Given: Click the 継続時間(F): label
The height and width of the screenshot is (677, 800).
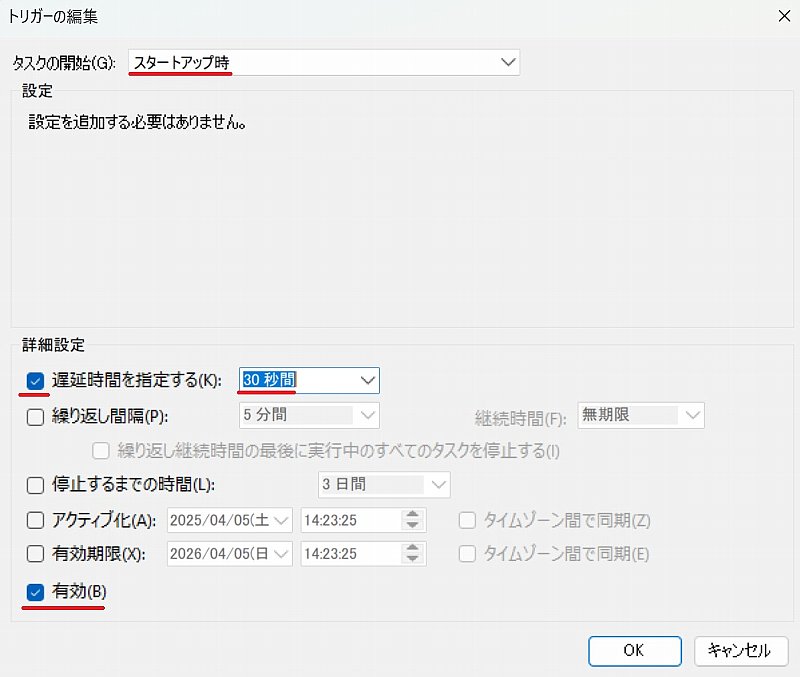Looking at the screenshot, I should (x=520, y=418).
